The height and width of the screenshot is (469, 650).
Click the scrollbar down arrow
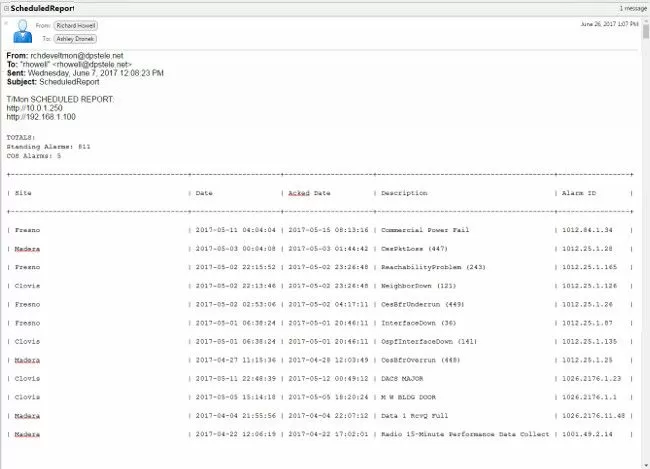click(x=644, y=463)
